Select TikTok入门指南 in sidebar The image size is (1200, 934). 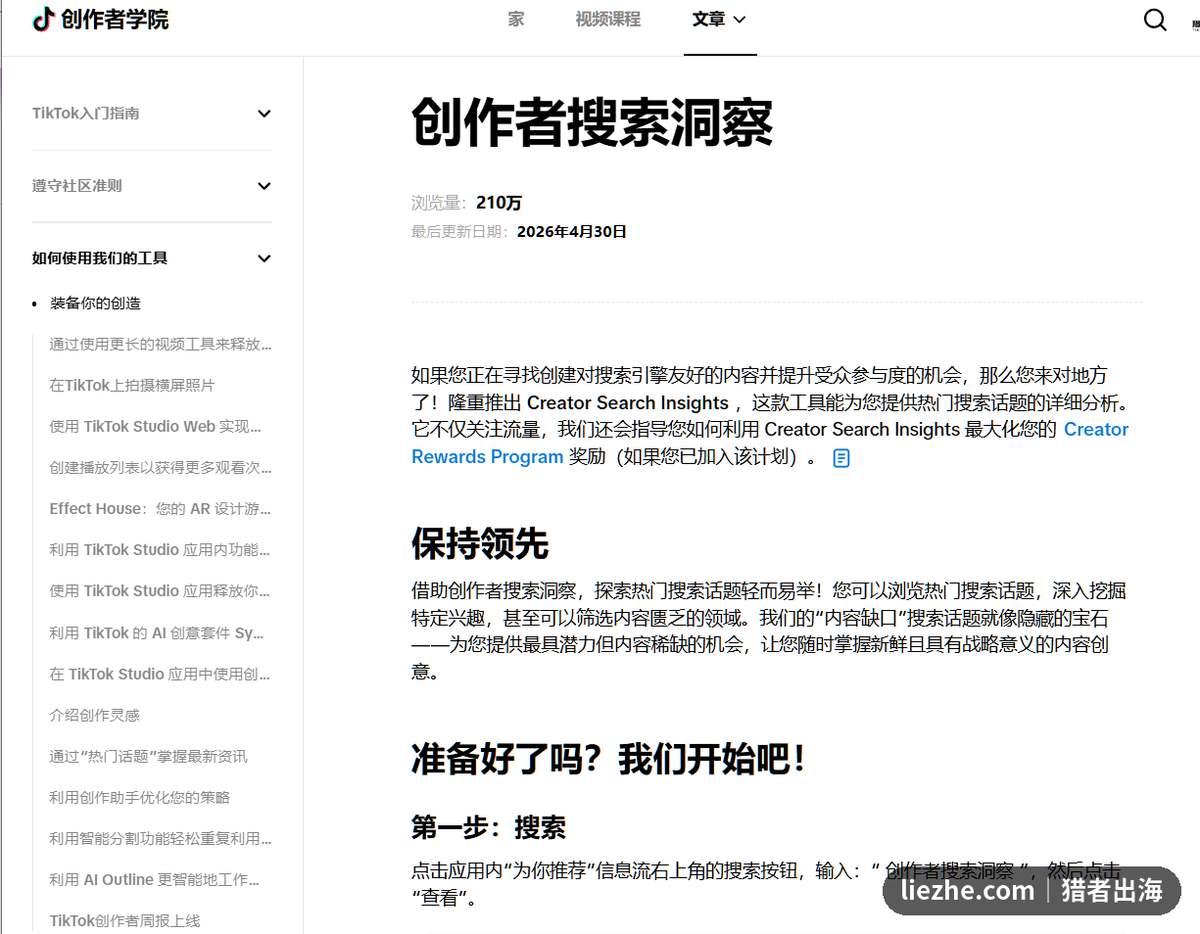point(86,114)
